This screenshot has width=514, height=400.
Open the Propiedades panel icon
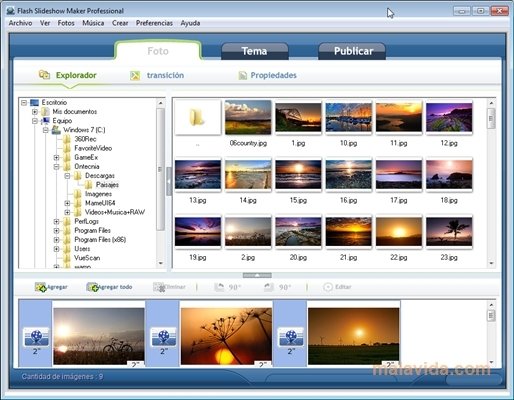(x=243, y=75)
